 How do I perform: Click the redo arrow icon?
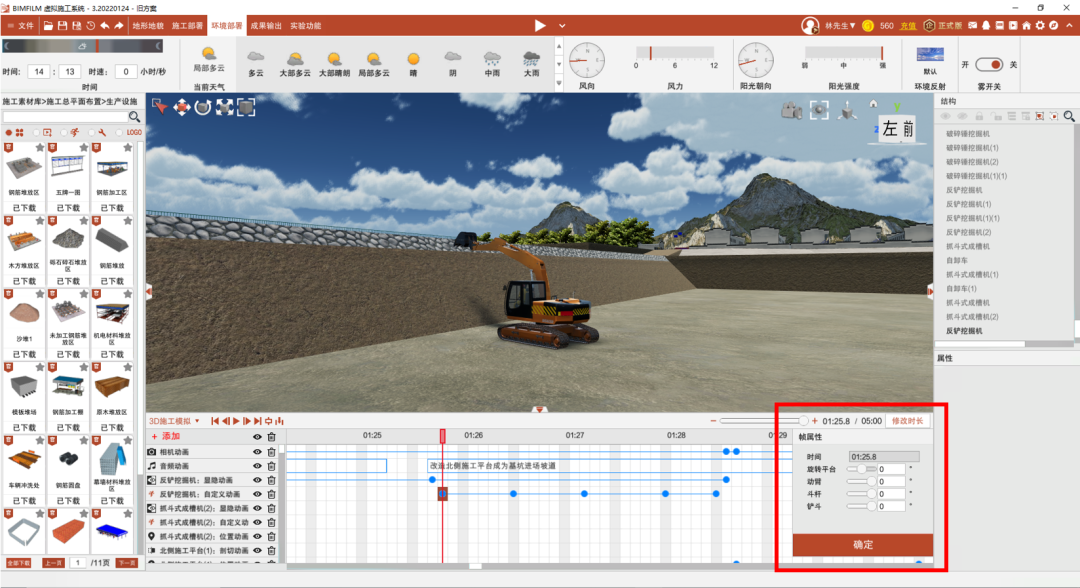pyautogui.click(x=119, y=25)
